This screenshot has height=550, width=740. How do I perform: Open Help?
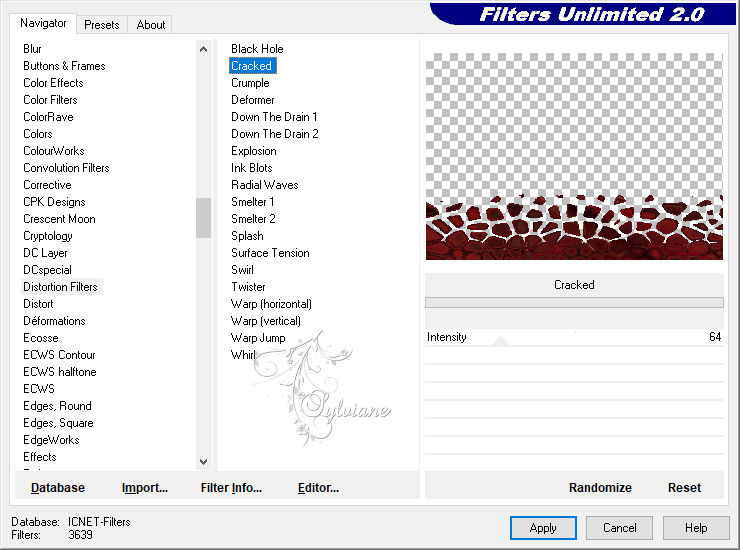[x=696, y=528]
